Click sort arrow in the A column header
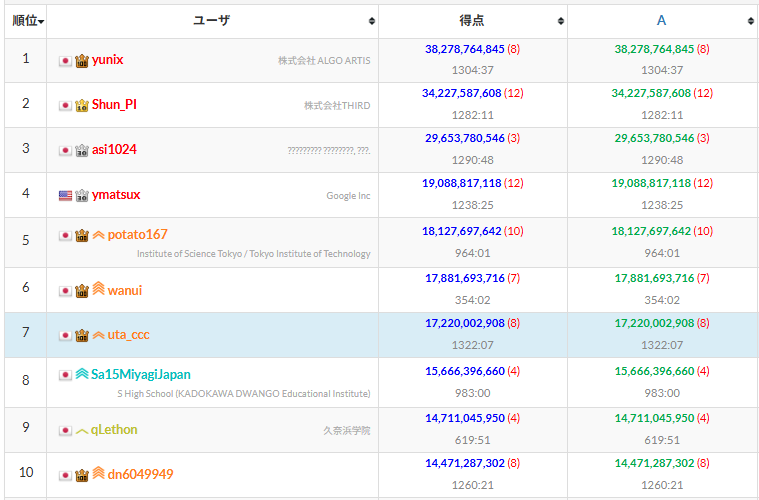The width and height of the screenshot is (759, 500). point(751,21)
